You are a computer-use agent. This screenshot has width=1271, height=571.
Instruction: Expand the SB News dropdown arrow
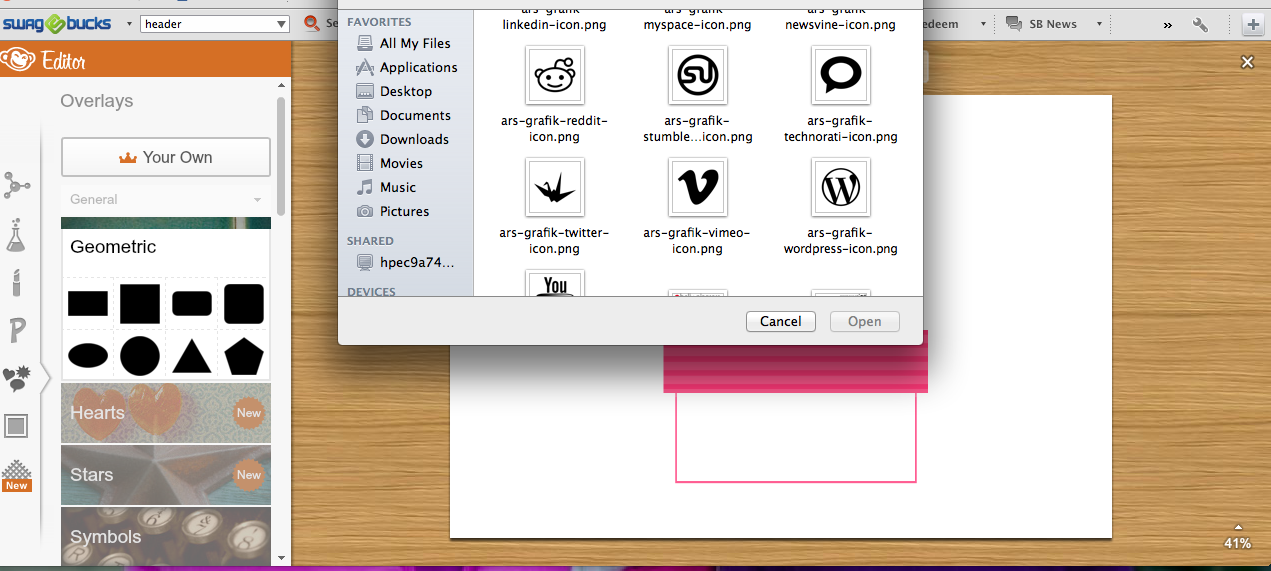point(1099,24)
